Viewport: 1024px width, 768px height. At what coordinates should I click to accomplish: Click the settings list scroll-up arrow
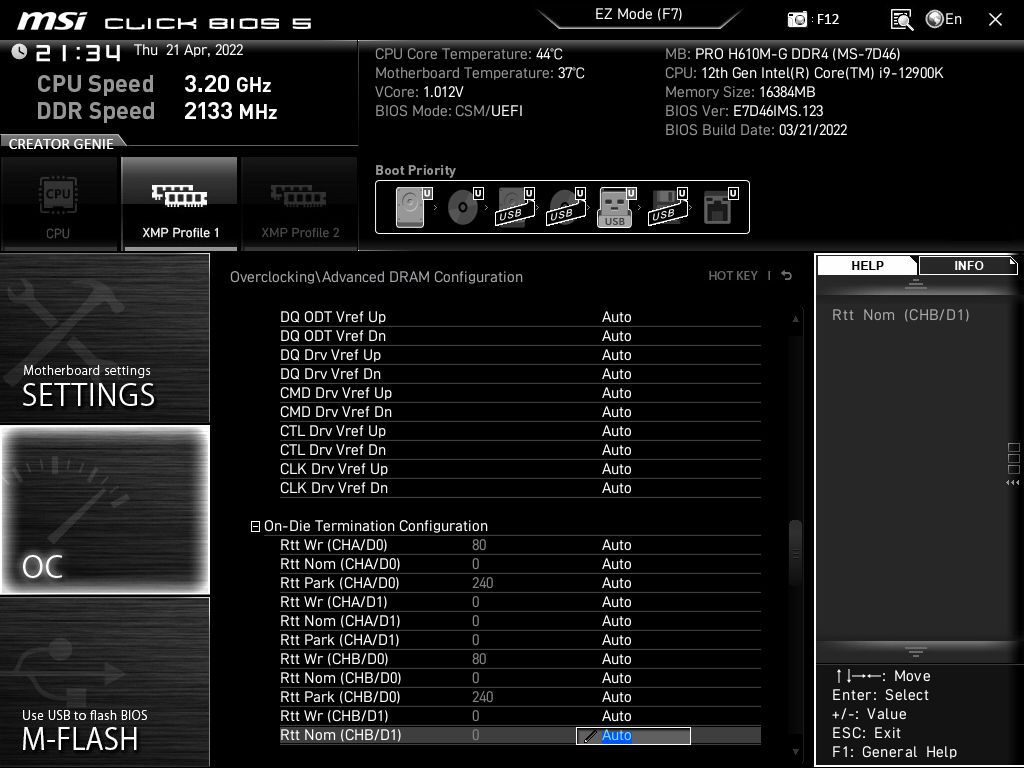point(795,319)
